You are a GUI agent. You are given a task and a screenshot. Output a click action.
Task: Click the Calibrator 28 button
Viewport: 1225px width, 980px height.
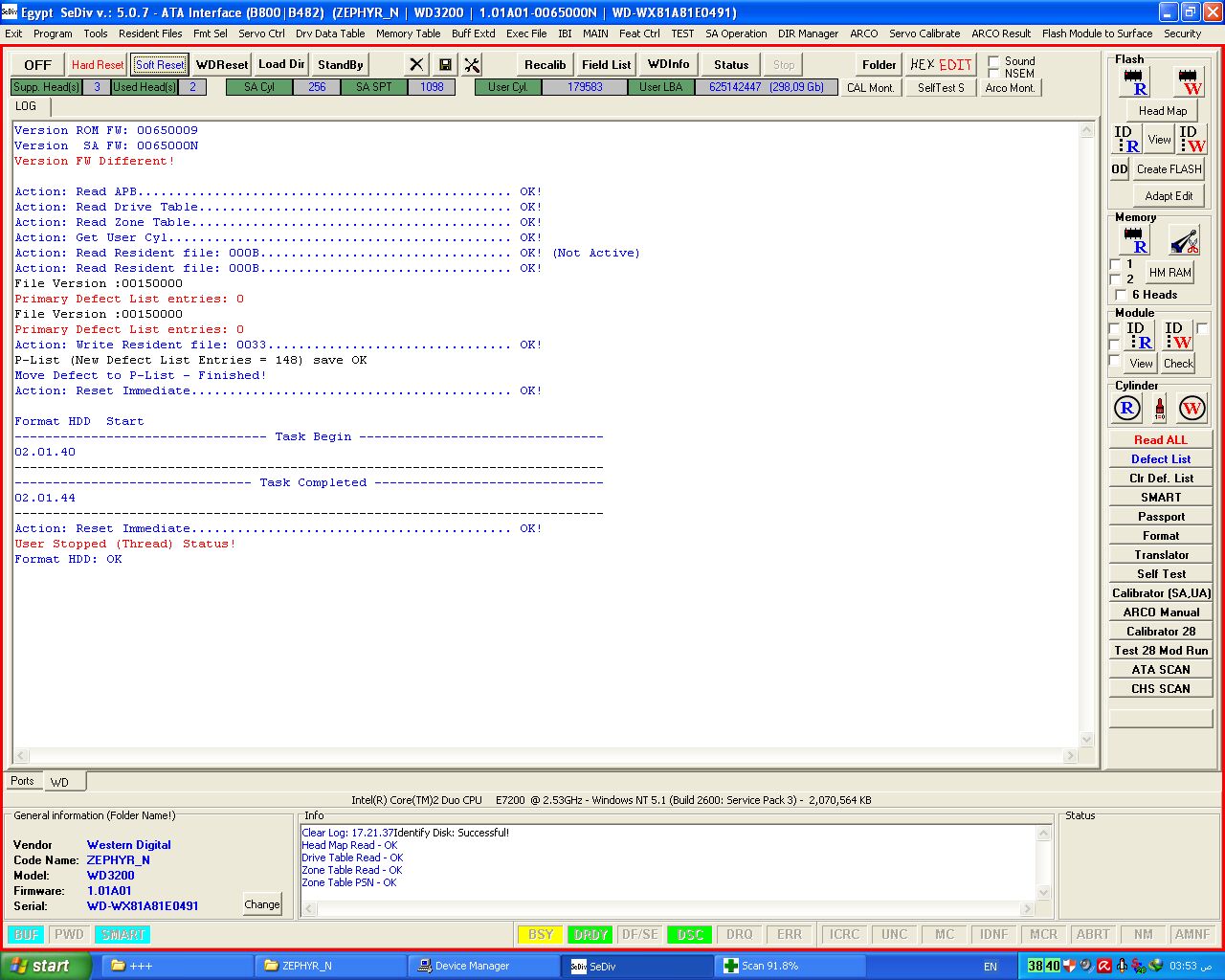(x=1161, y=632)
